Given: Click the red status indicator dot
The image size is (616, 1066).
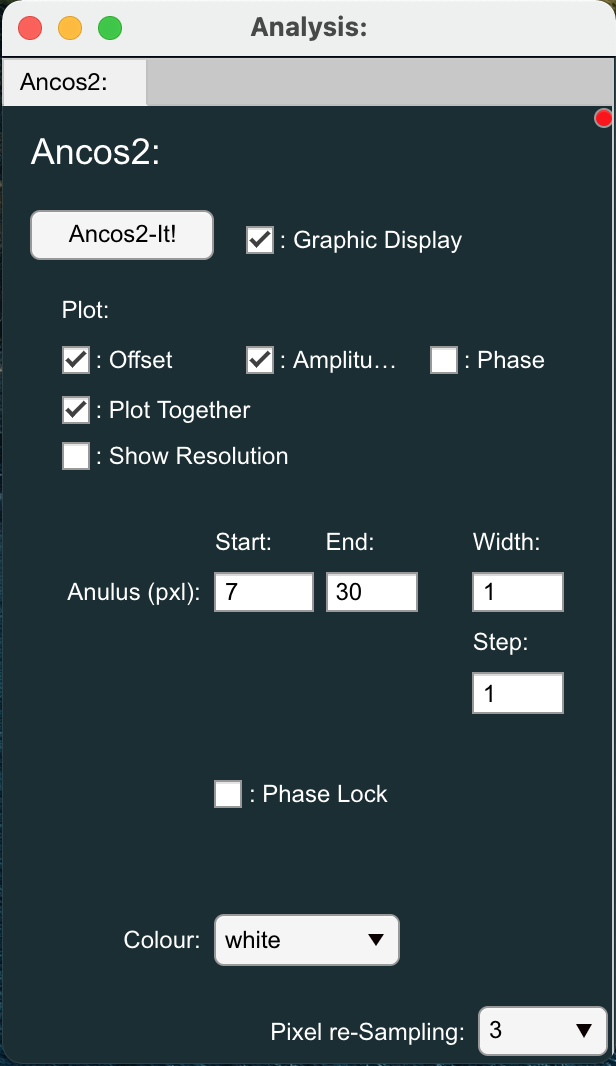Looking at the screenshot, I should click(604, 119).
